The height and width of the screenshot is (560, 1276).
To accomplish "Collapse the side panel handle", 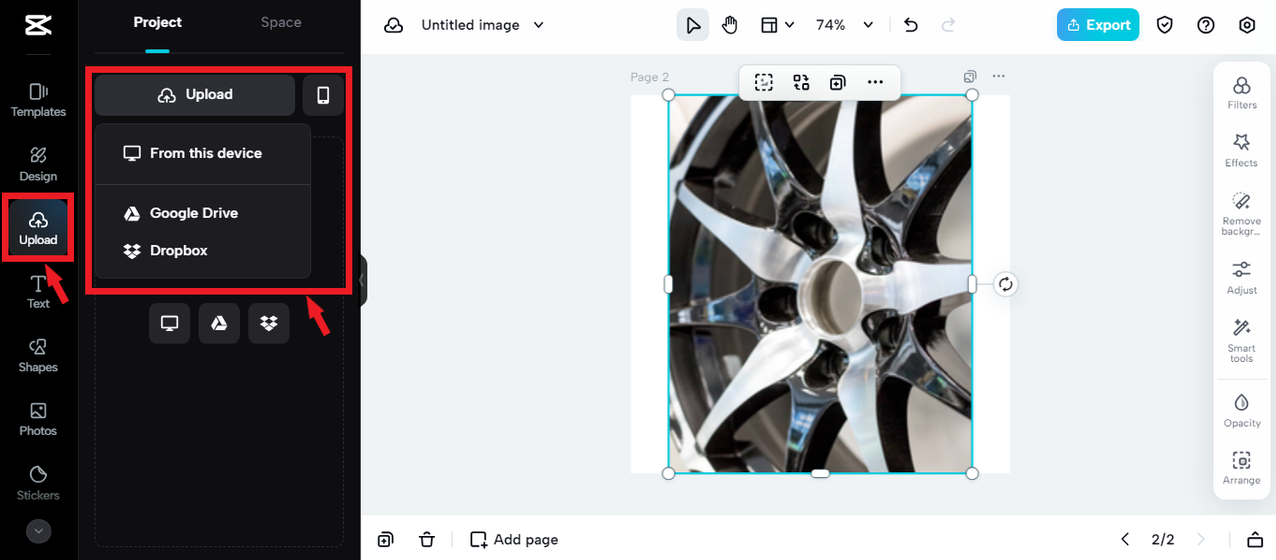I will click(363, 280).
